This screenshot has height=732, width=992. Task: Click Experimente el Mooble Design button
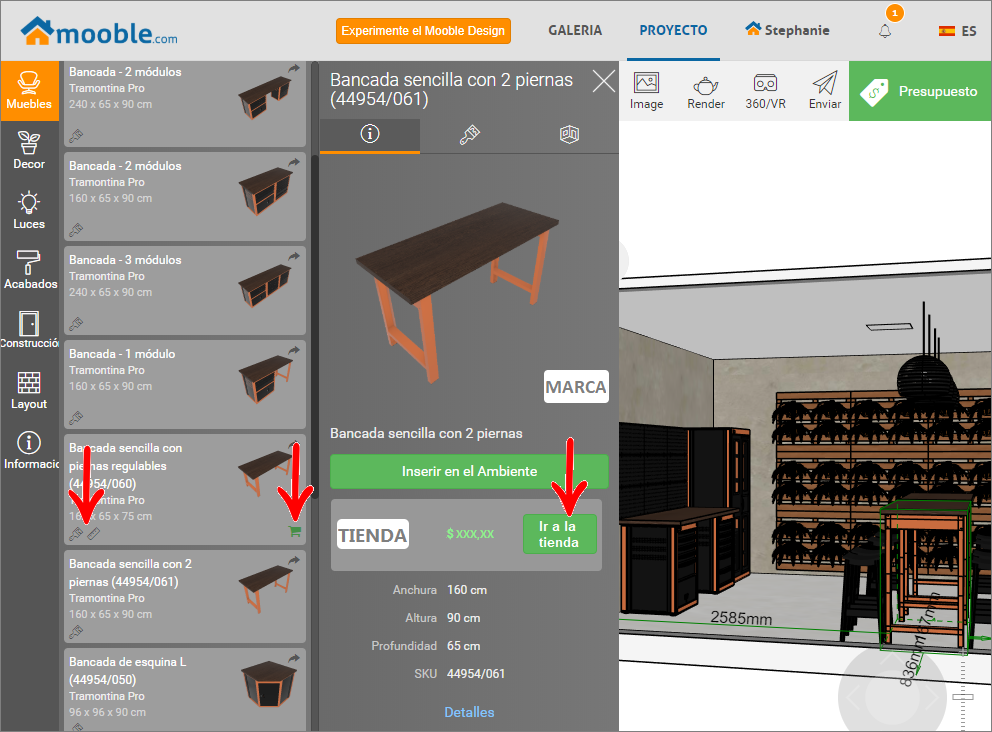423,31
